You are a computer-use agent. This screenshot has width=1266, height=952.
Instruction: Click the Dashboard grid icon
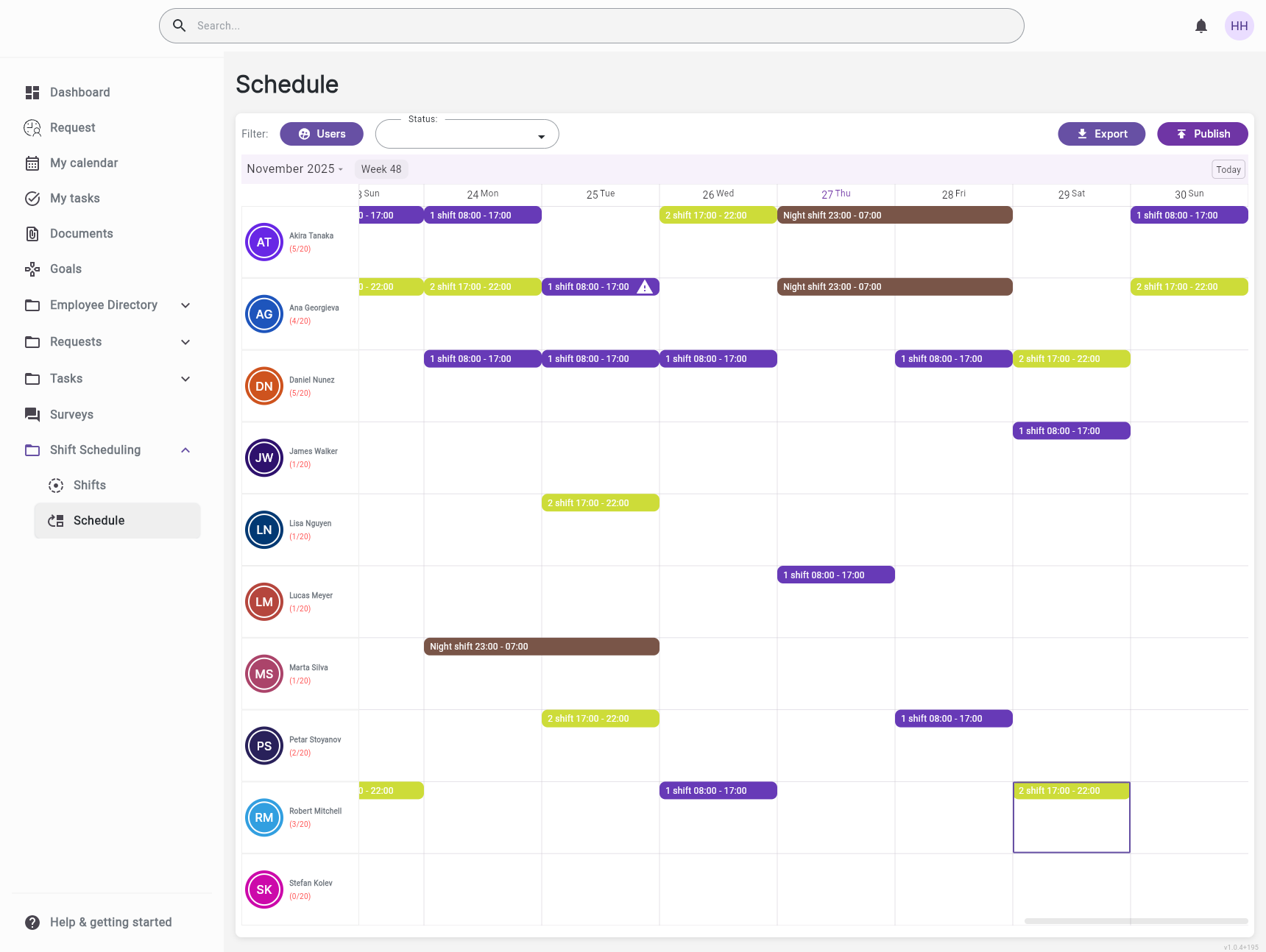[32, 93]
